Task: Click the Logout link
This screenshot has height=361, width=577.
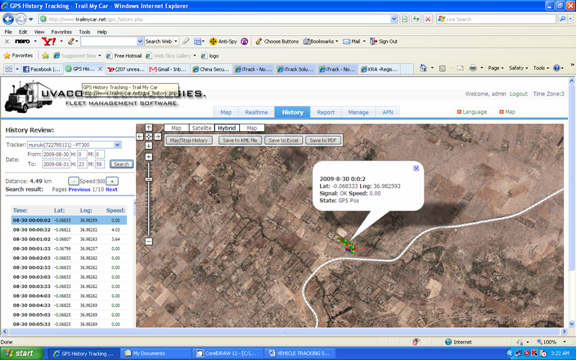Action: click(x=518, y=94)
